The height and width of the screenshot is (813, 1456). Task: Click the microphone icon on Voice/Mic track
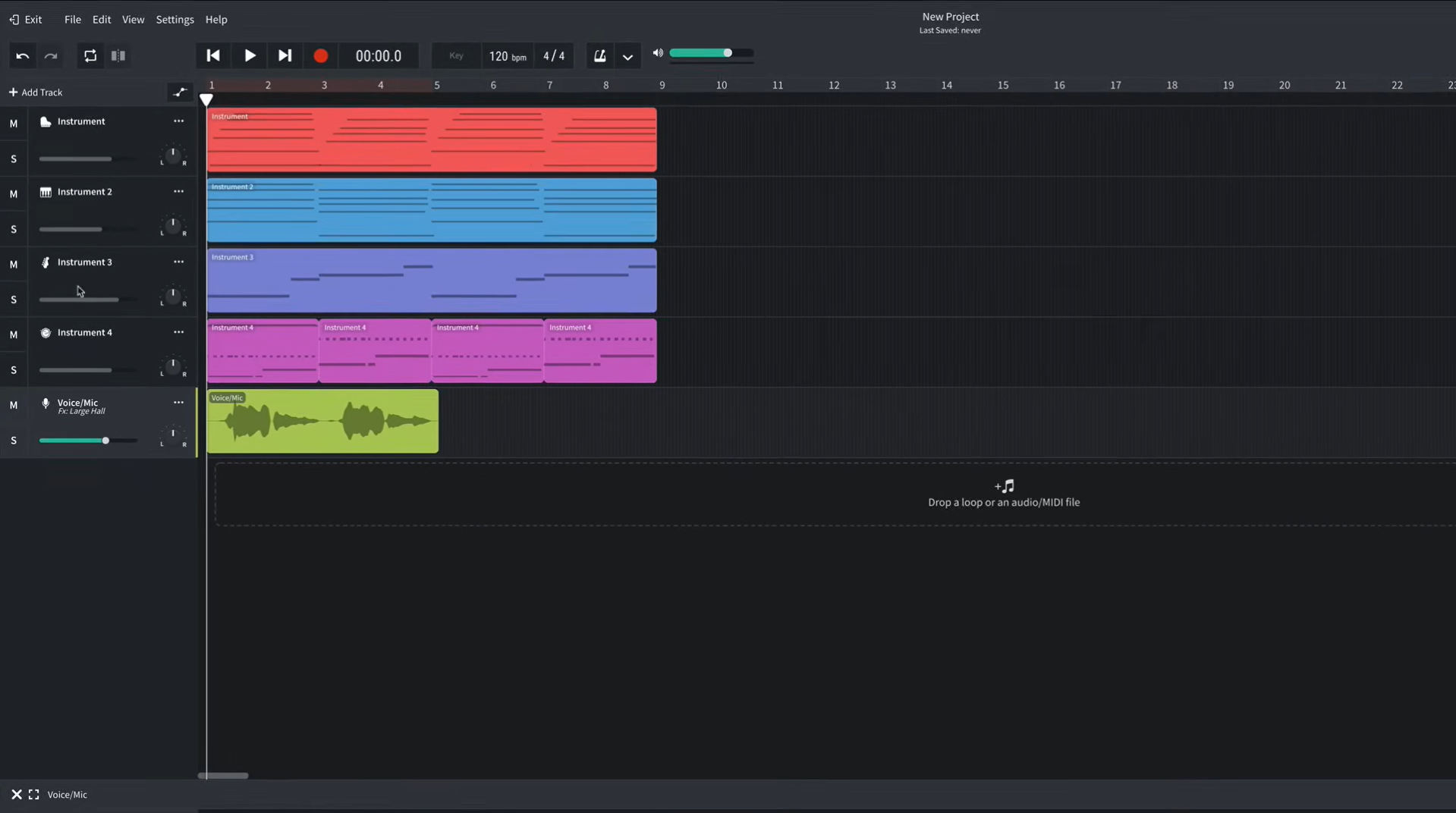click(46, 403)
